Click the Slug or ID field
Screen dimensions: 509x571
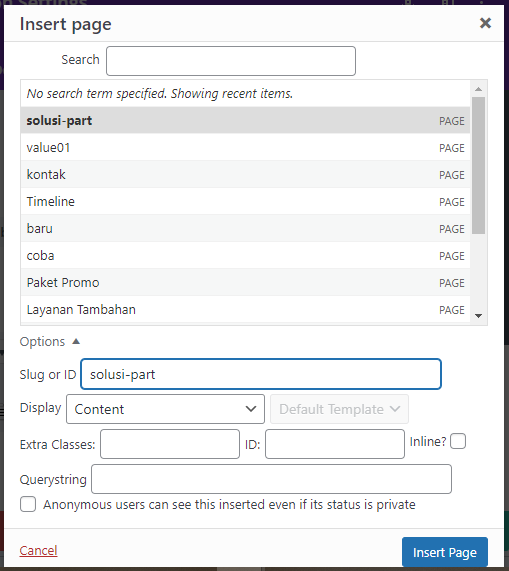point(261,374)
